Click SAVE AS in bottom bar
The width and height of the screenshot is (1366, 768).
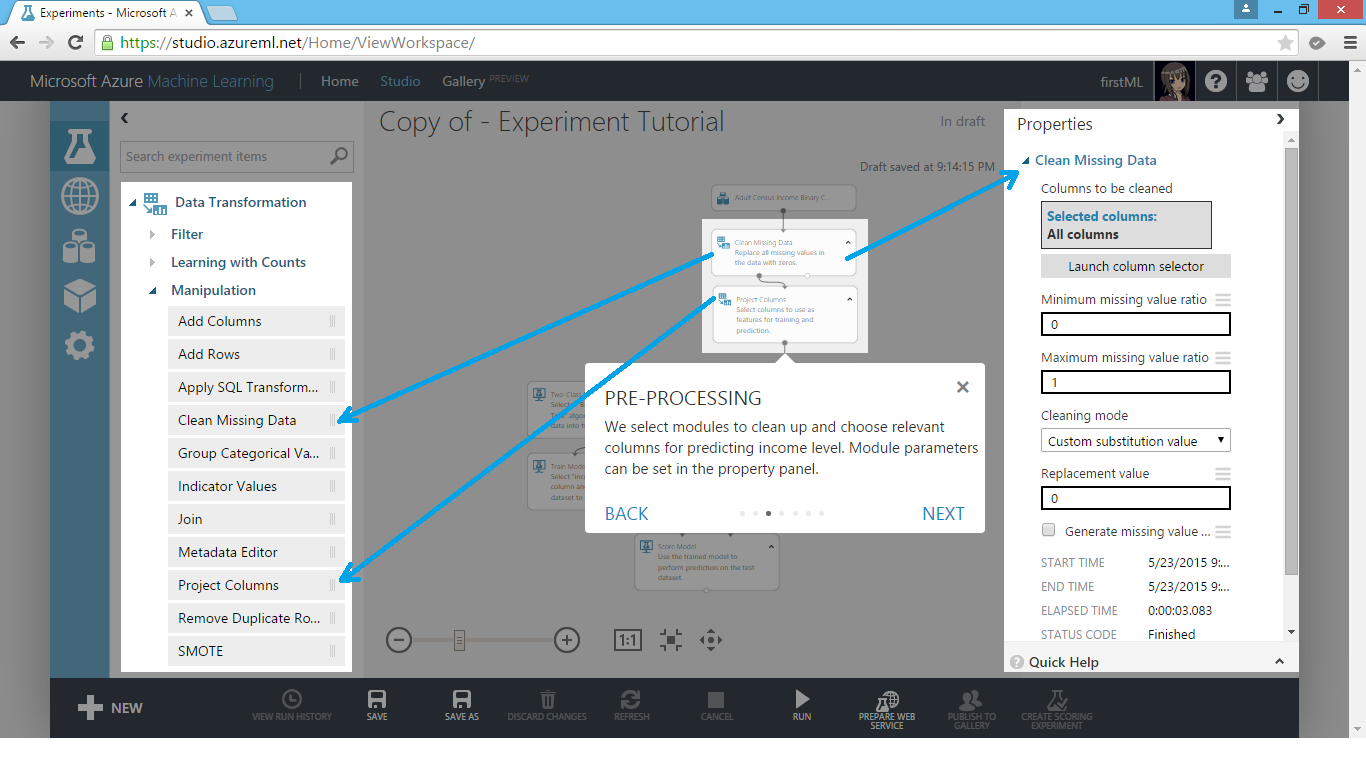[x=462, y=705]
